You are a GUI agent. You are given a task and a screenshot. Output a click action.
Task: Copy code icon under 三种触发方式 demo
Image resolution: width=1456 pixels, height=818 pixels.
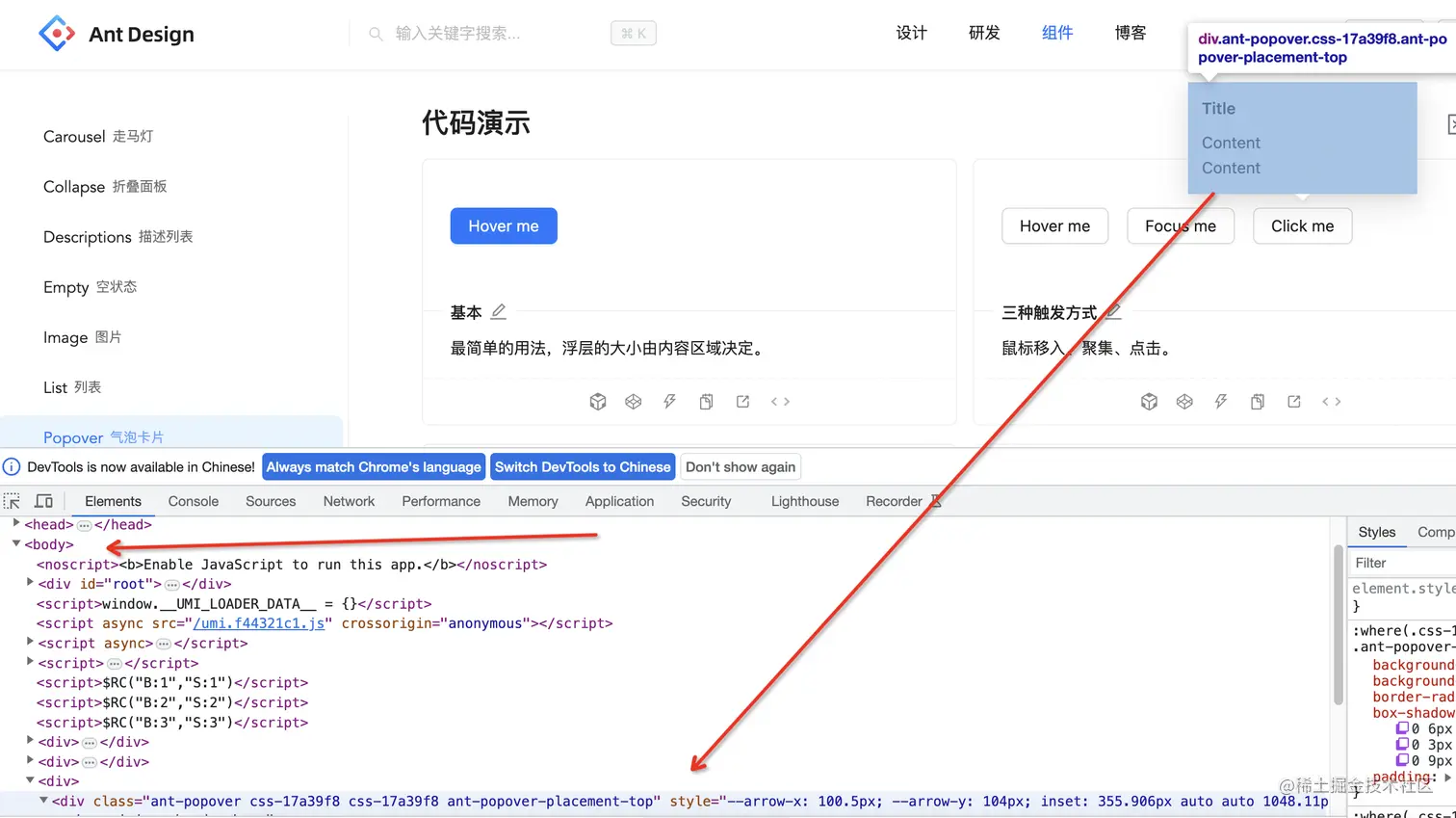[1258, 402]
